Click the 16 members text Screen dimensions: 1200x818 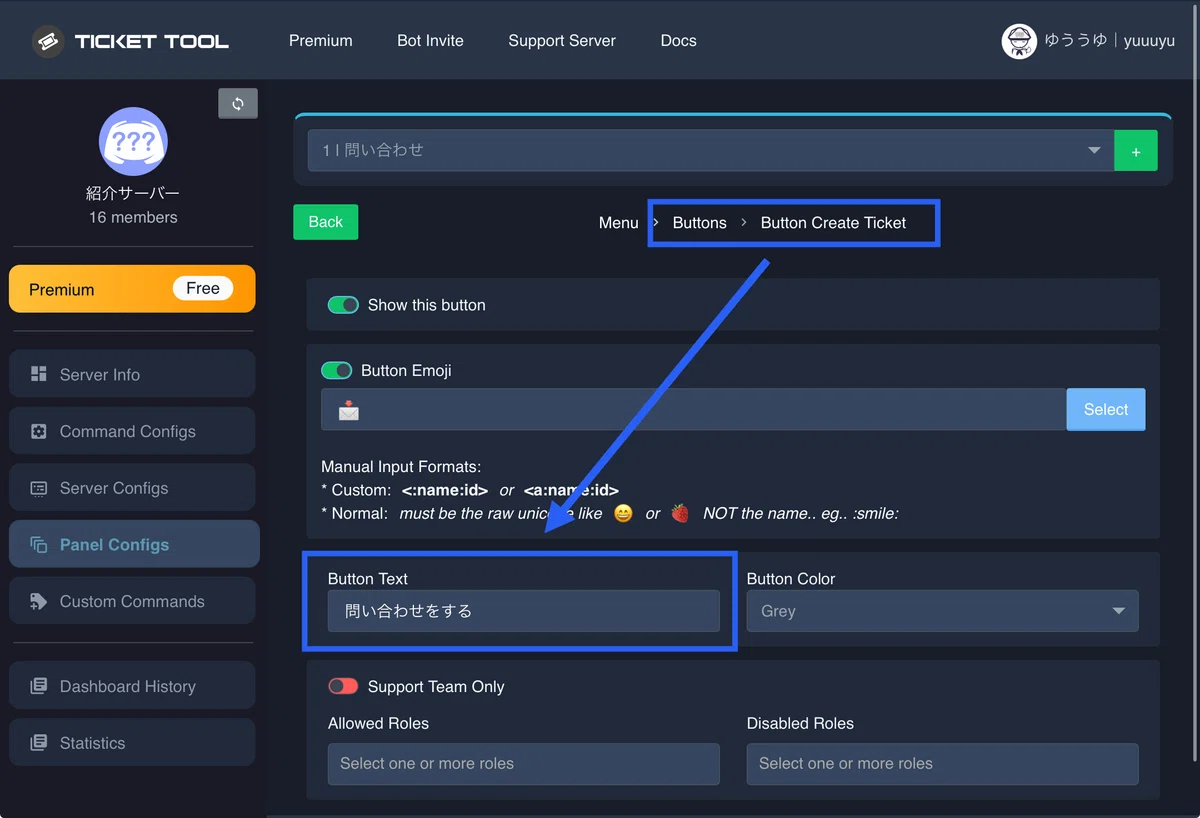point(133,217)
